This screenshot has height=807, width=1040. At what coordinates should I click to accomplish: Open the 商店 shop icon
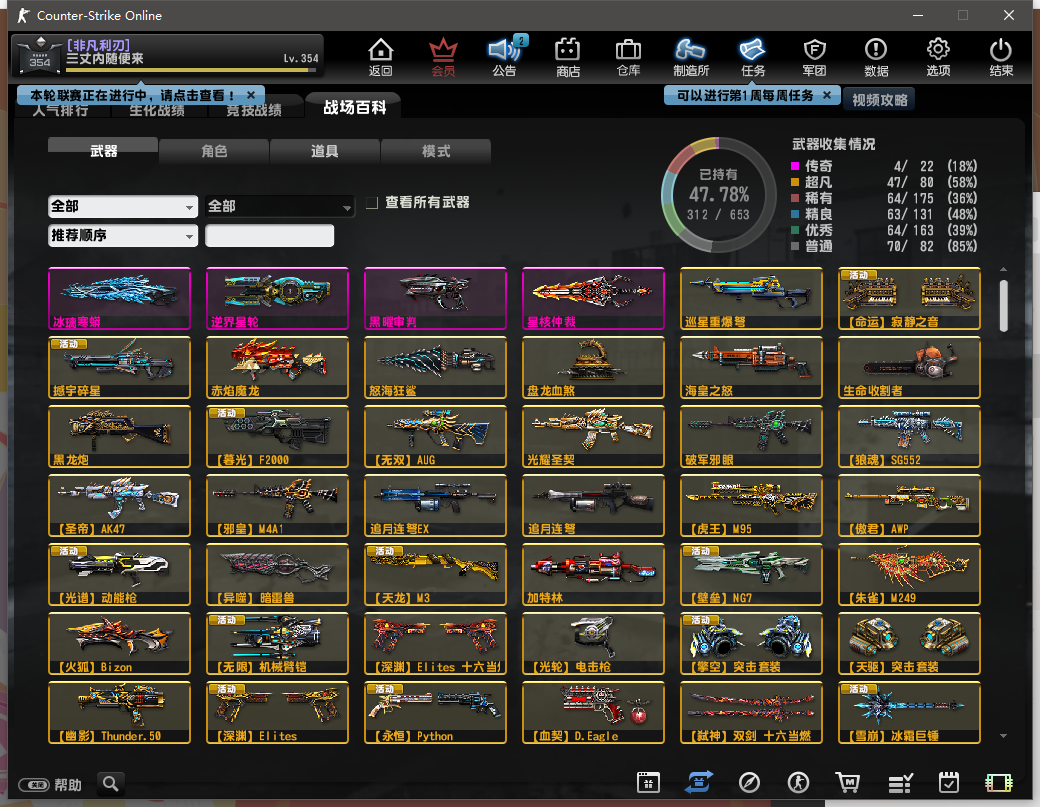click(x=568, y=57)
